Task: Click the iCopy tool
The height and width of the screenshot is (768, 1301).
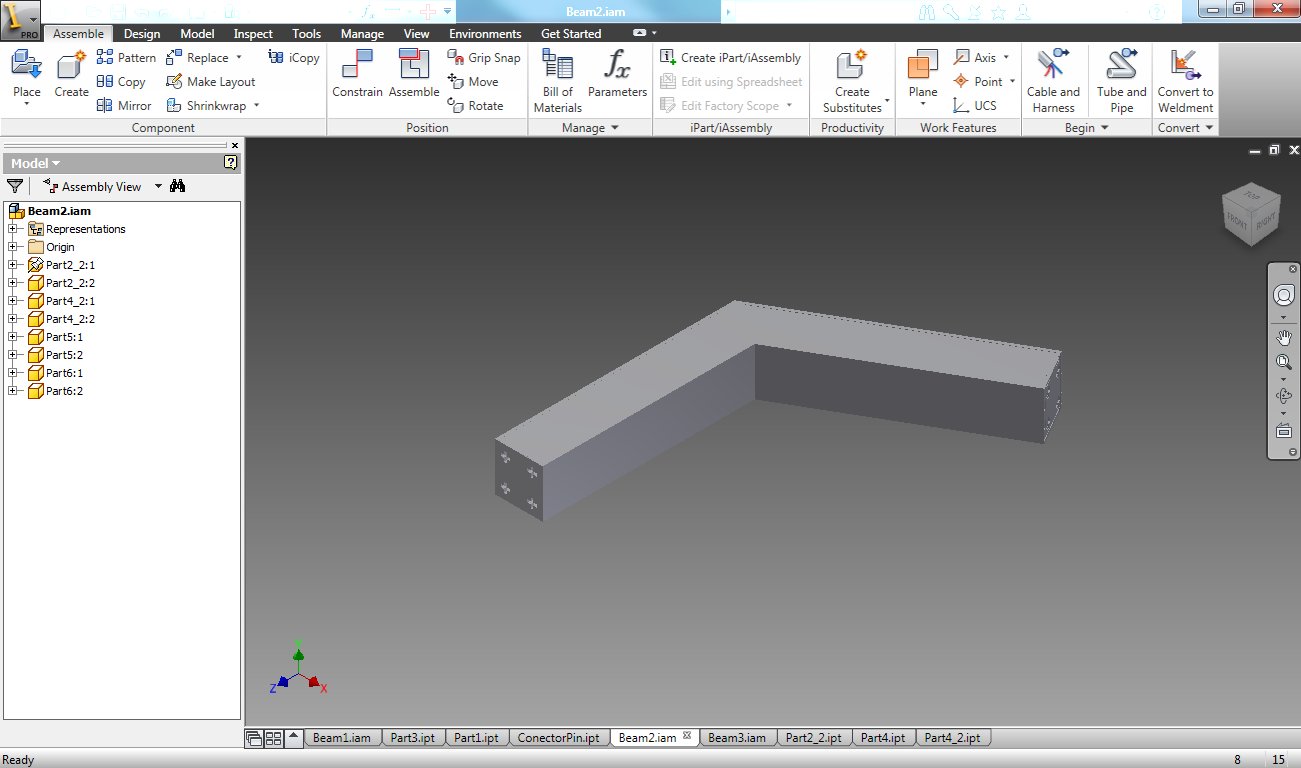Action: [x=294, y=58]
